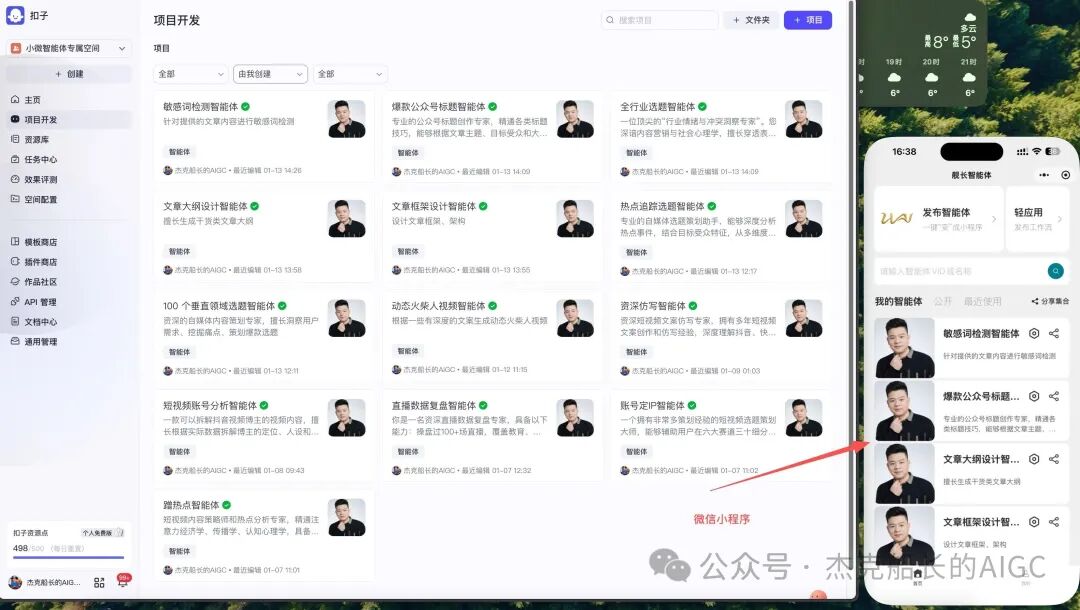Open the 资深仿写智能体 project card

721,337
